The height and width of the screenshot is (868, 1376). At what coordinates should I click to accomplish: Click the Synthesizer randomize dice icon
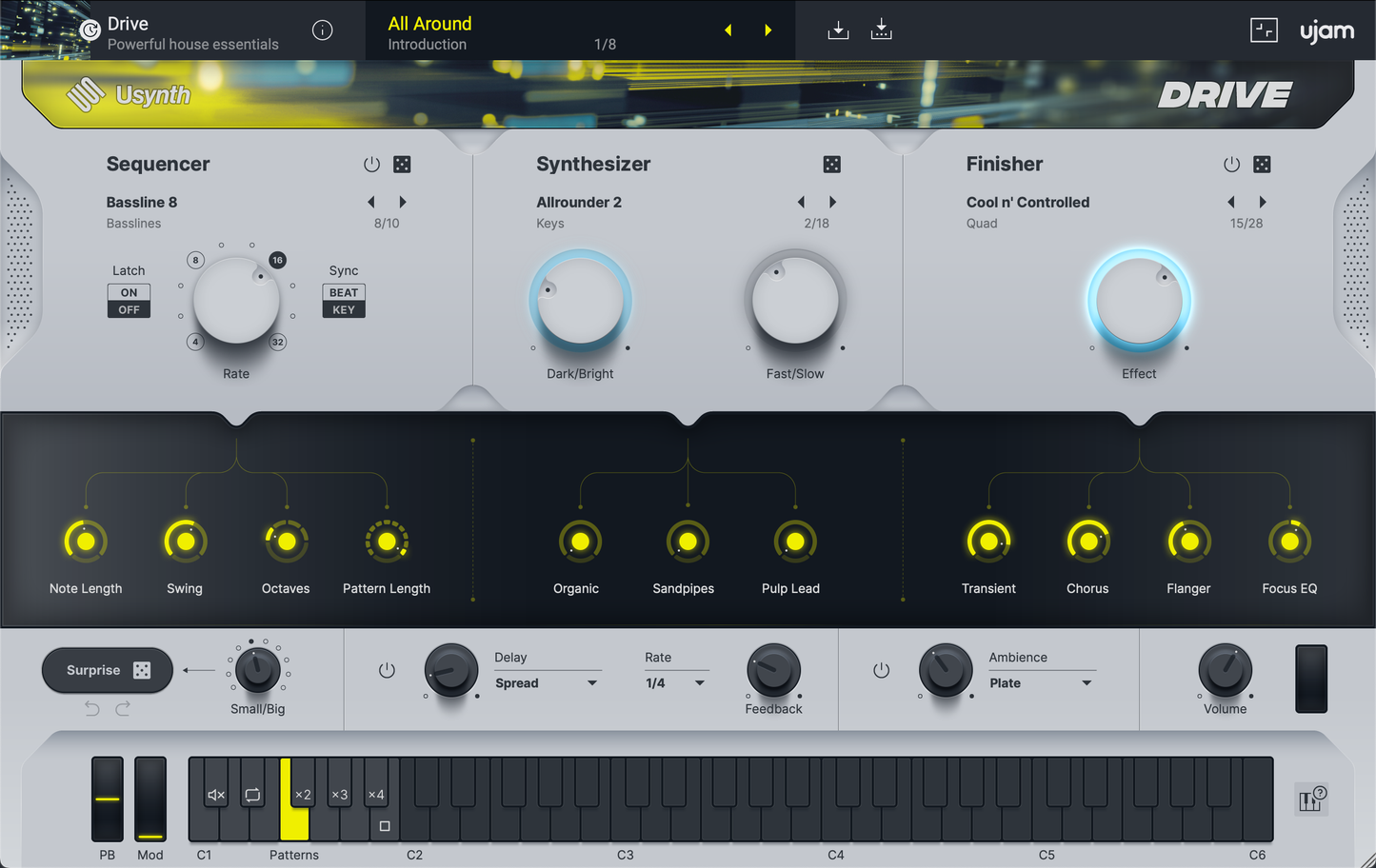point(831,165)
